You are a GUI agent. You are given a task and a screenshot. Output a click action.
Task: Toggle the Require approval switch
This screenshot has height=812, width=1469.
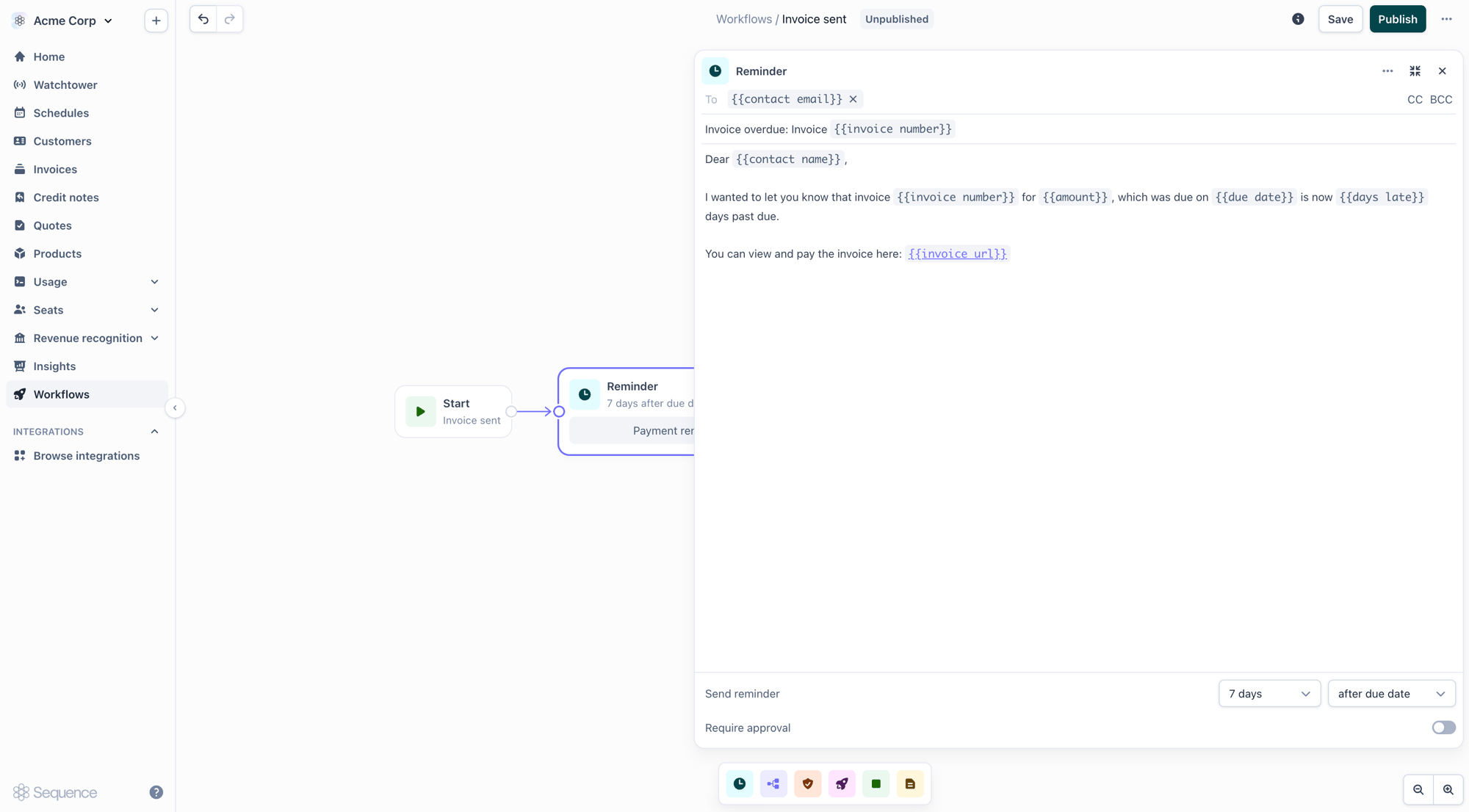click(x=1443, y=728)
